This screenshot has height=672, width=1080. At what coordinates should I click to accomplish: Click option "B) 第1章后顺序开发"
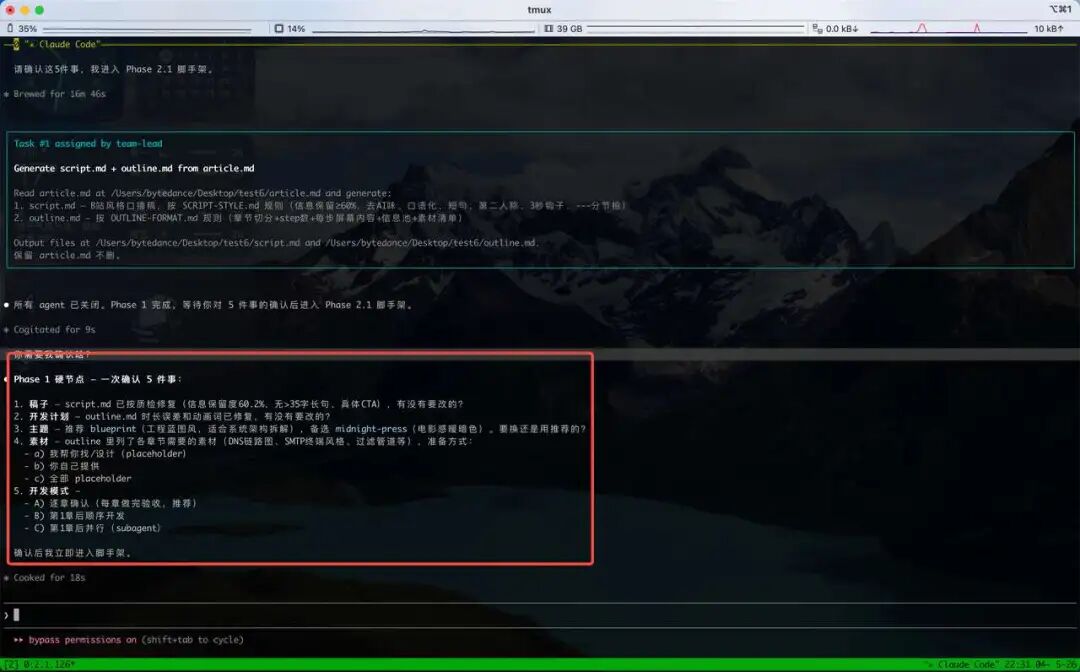click(x=75, y=516)
